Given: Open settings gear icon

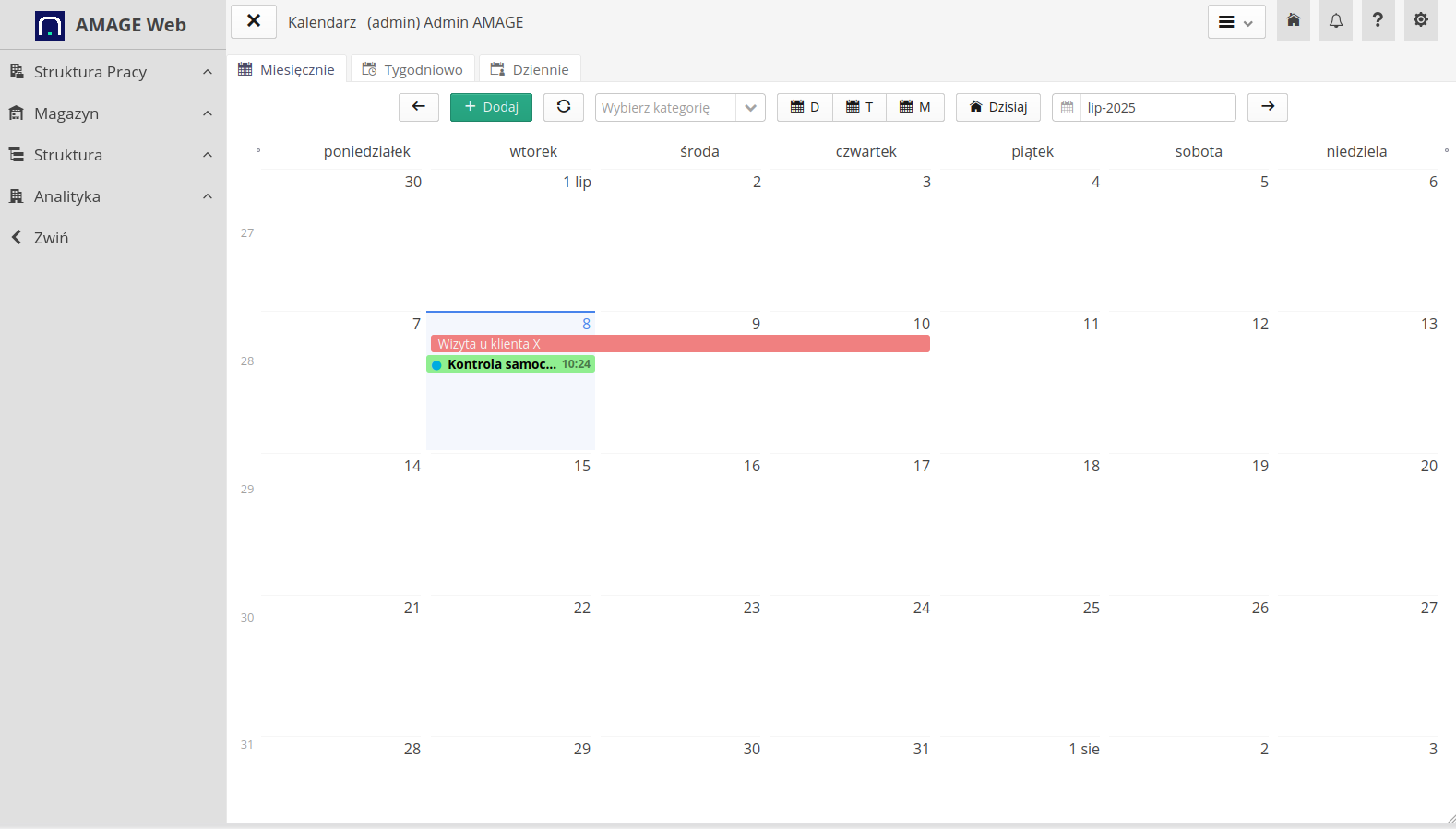Looking at the screenshot, I should coord(1420,21).
